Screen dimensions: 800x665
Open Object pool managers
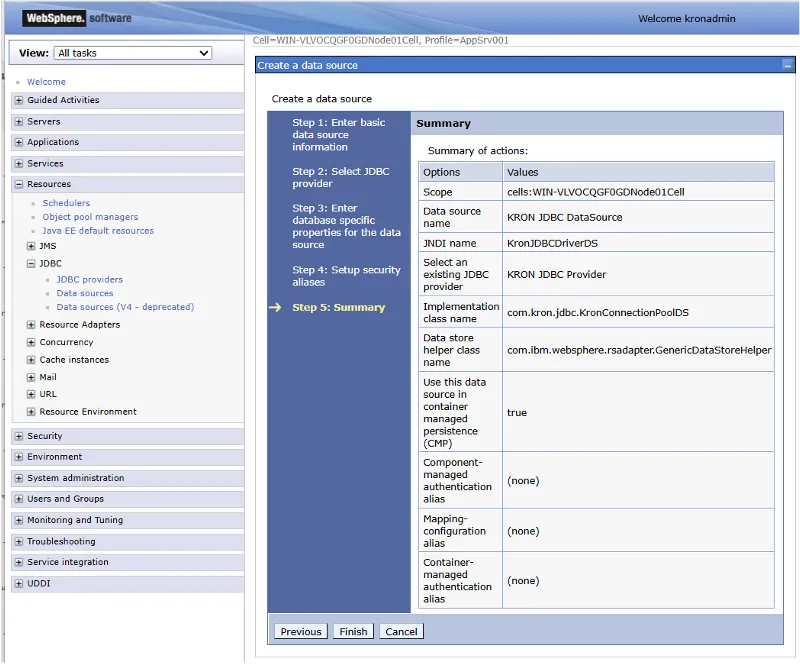click(x=90, y=217)
